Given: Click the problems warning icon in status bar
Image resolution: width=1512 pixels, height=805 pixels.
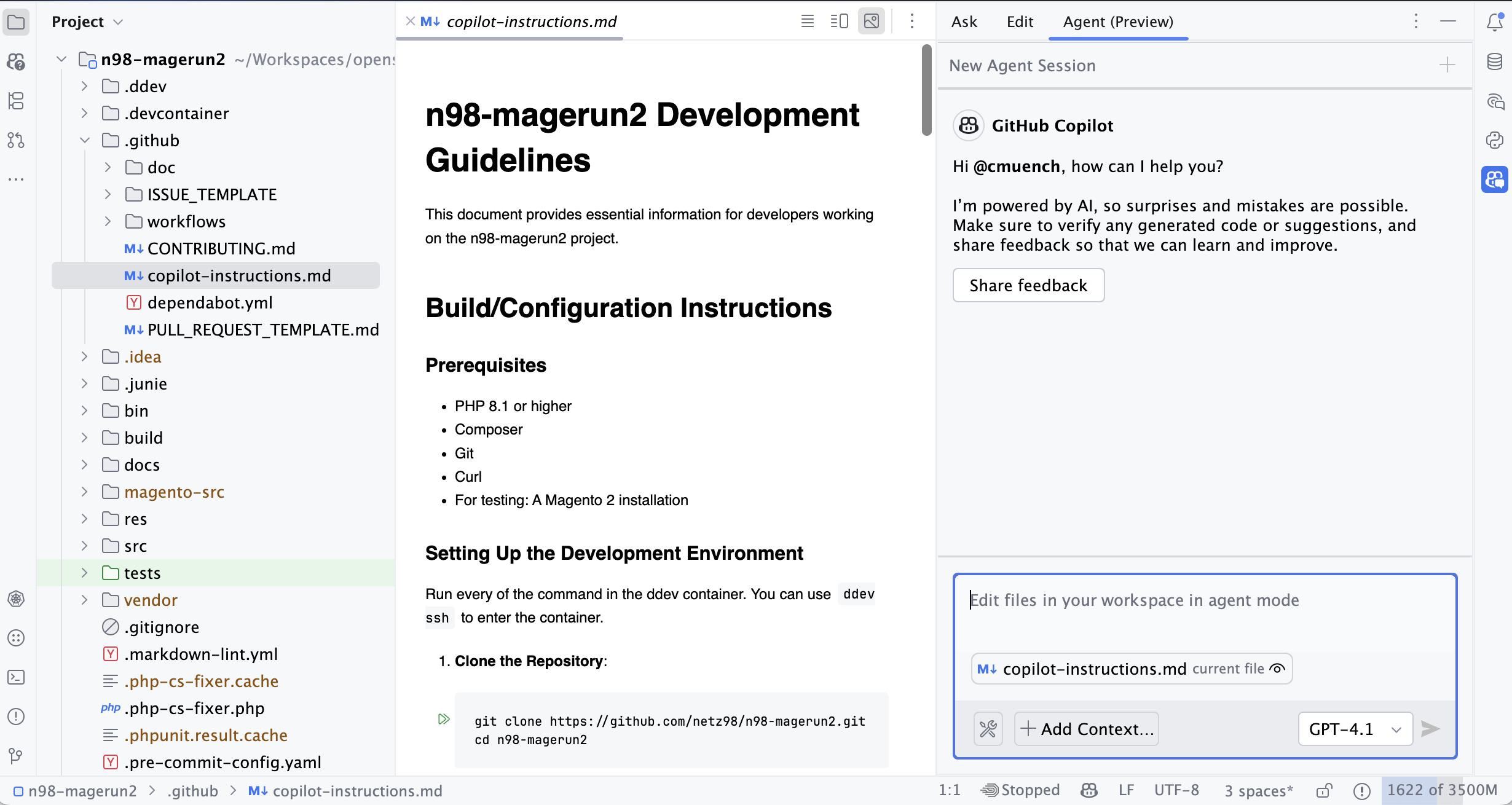Looking at the screenshot, I should pyautogui.click(x=1362, y=790).
